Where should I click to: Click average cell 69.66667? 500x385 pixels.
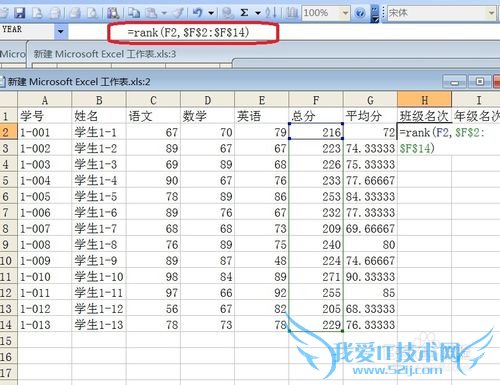click(370, 228)
